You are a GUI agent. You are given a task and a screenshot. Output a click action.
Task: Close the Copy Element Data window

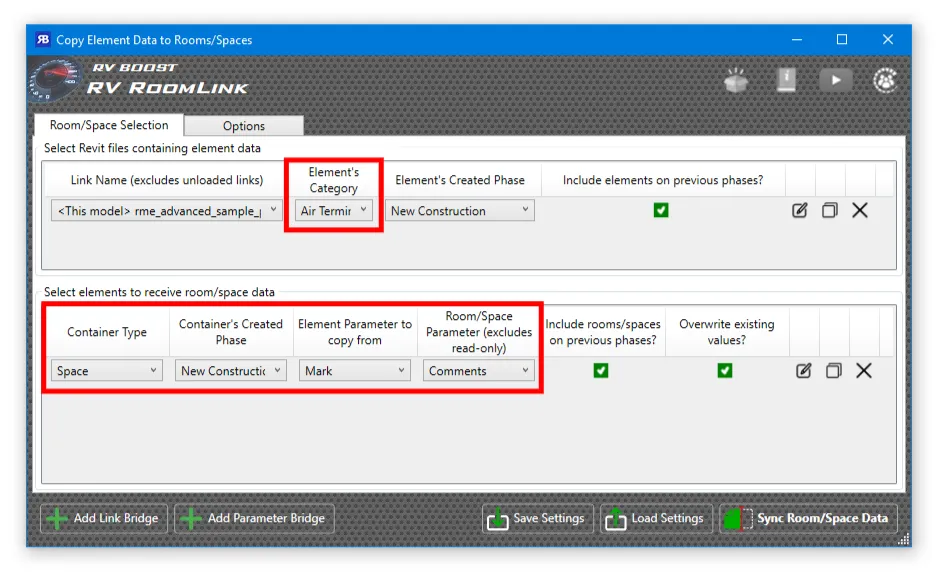(x=888, y=39)
